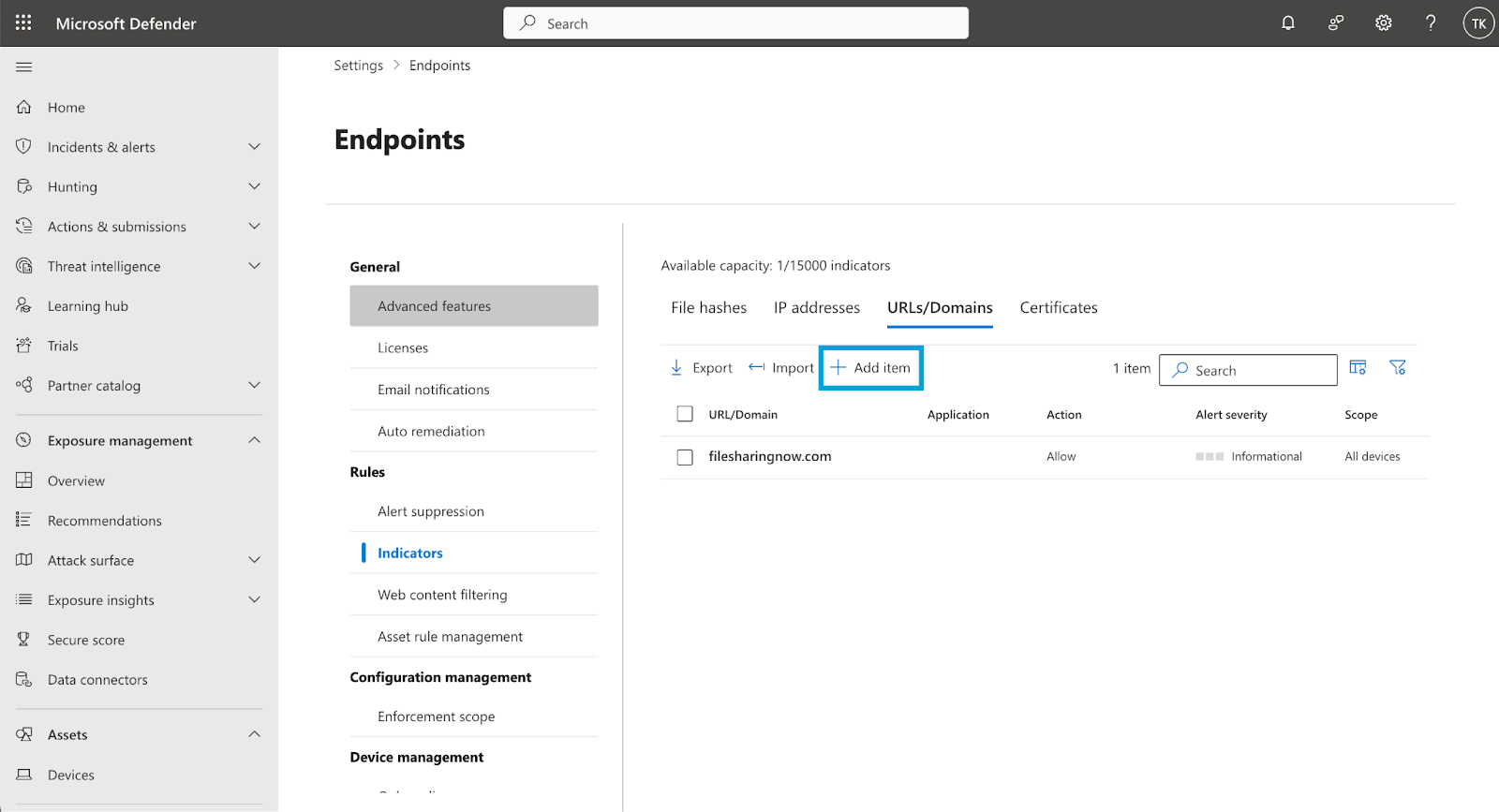Go to Settings breadcrumb link
The image size is (1499, 812).
click(x=359, y=66)
